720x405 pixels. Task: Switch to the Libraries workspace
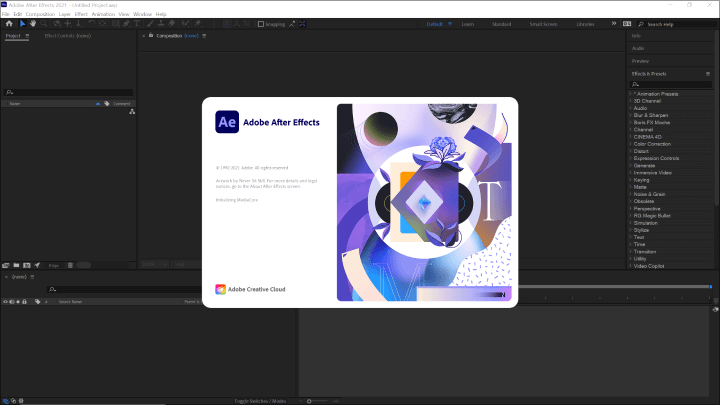pyautogui.click(x=585, y=24)
